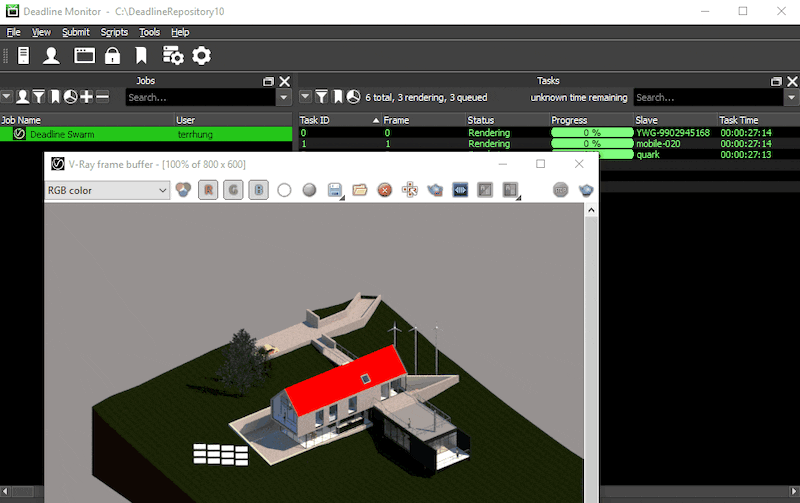Click the bookmark icon in the main toolbar
This screenshot has width=800, height=503.
point(141,56)
